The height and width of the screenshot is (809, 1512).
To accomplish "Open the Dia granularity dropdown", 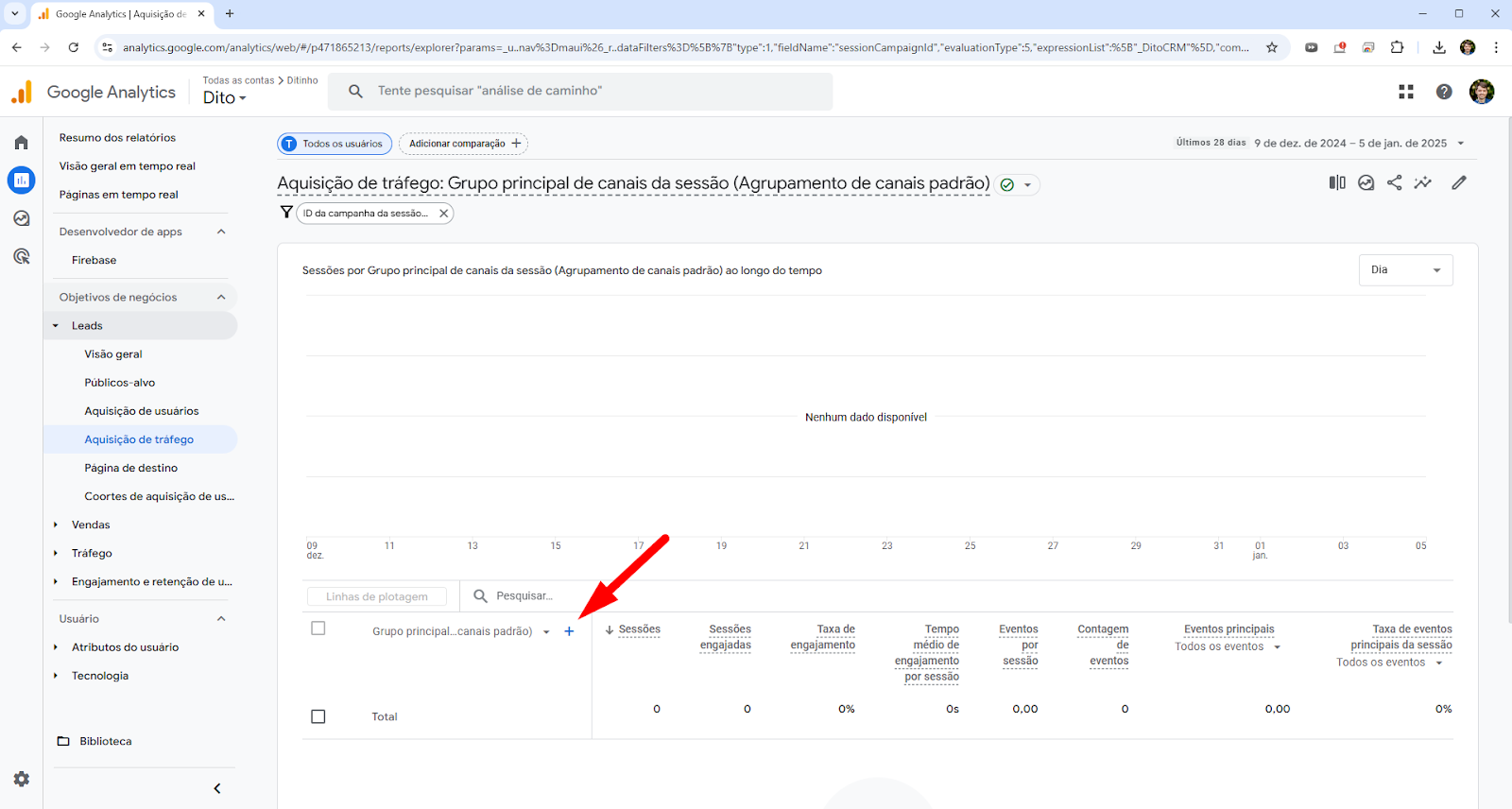I will pyautogui.click(x=1405, y=270).
